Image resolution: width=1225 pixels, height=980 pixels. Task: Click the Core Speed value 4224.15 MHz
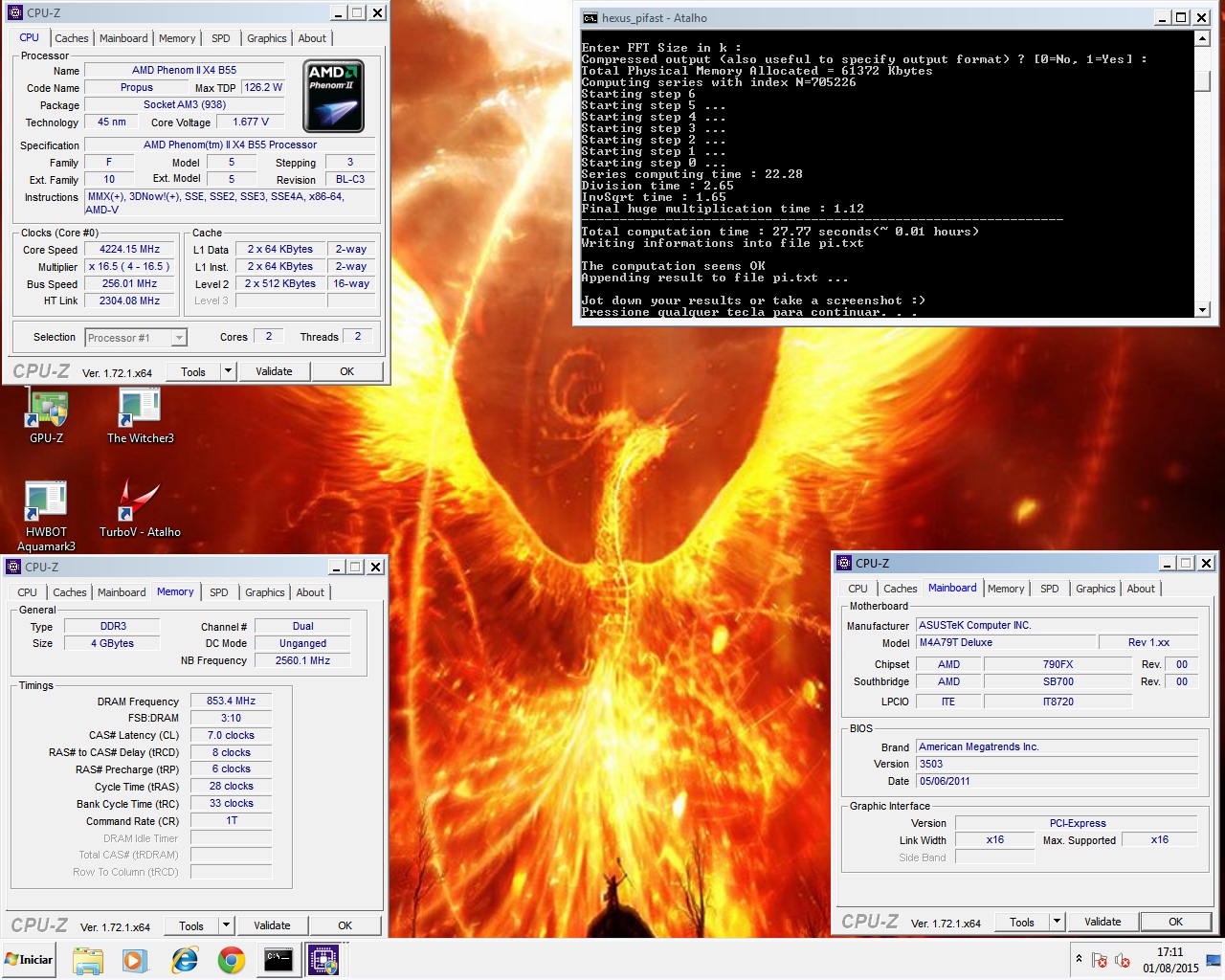pos(130,249)
